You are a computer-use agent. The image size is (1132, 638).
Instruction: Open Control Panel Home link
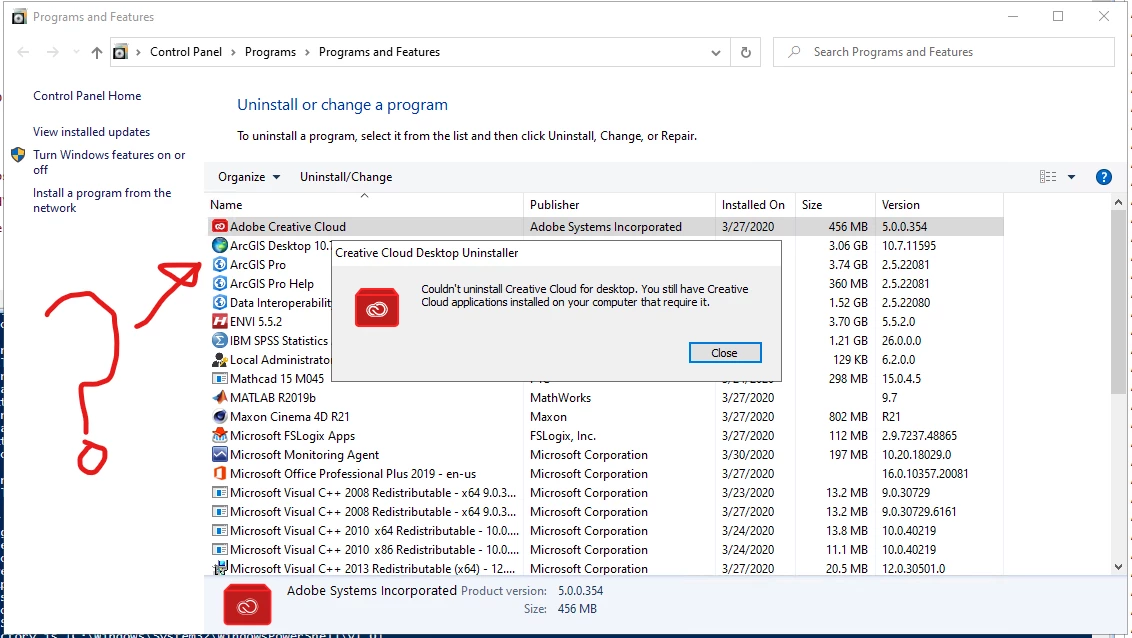(87, 96)
